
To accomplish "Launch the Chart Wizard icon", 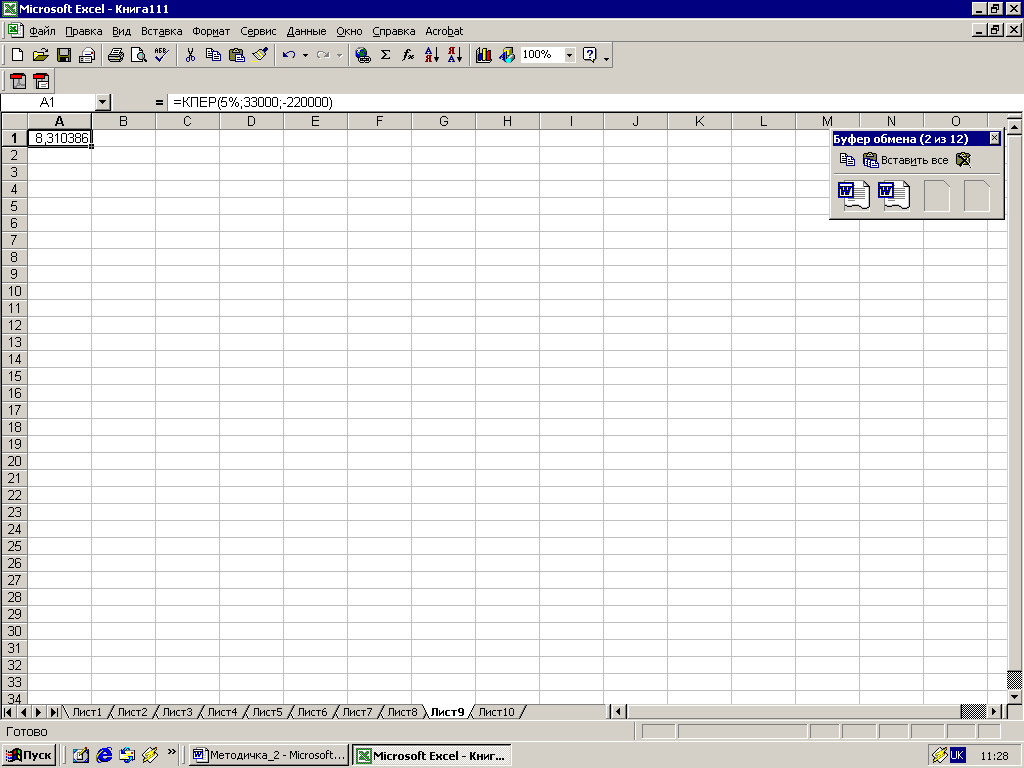I will [483, 56].
